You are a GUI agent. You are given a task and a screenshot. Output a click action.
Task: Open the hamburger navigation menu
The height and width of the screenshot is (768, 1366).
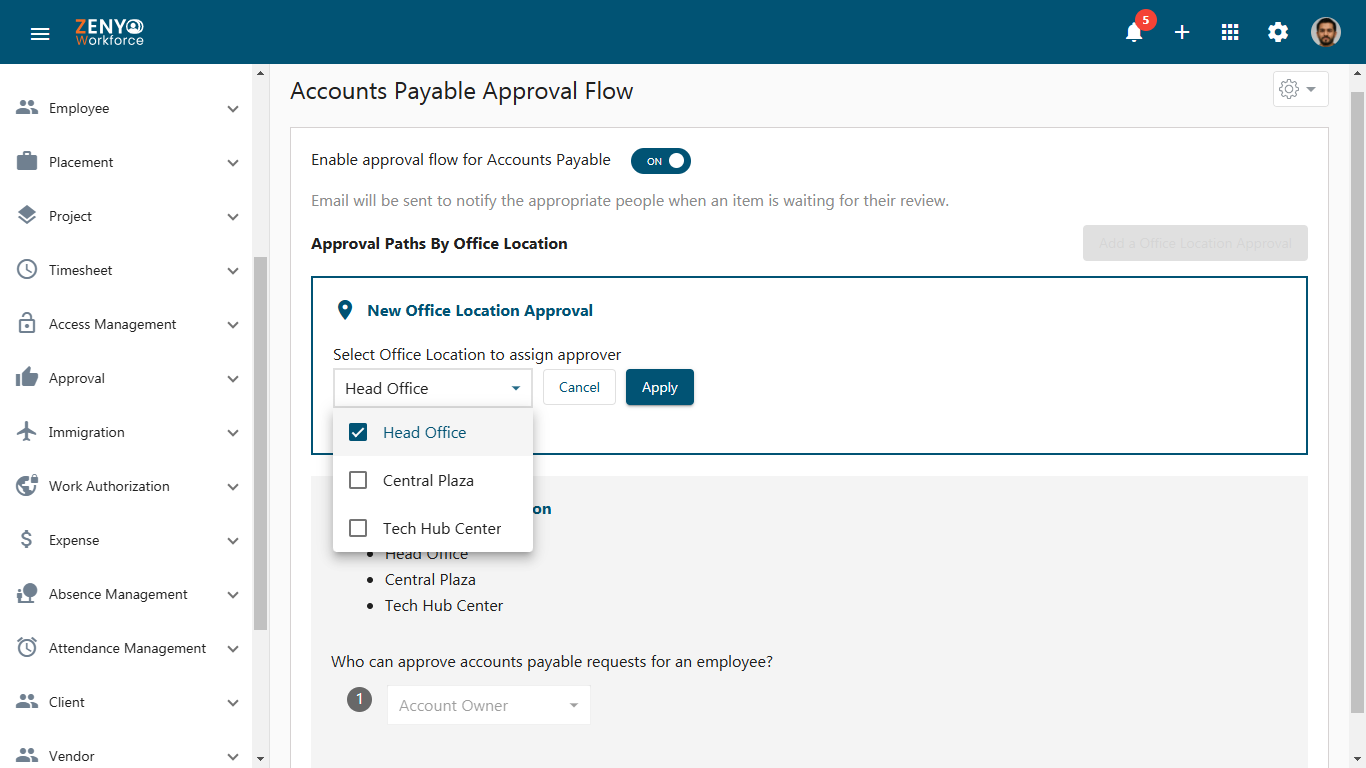click(40, 33)
